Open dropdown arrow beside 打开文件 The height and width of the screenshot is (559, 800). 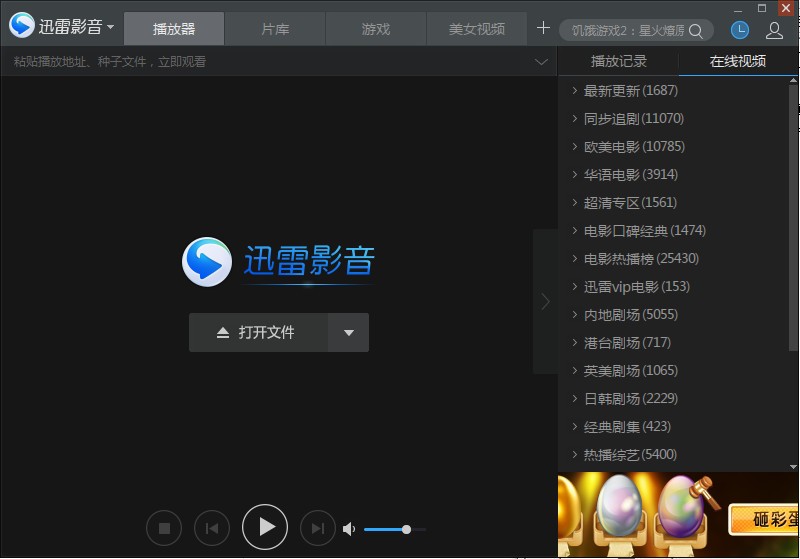(349, 333)
